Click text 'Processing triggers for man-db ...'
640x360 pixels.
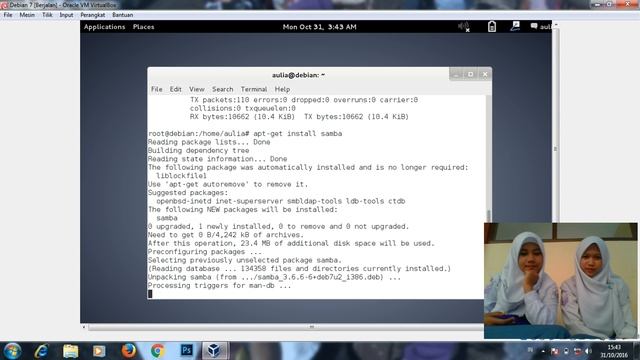tap(219, 286)
